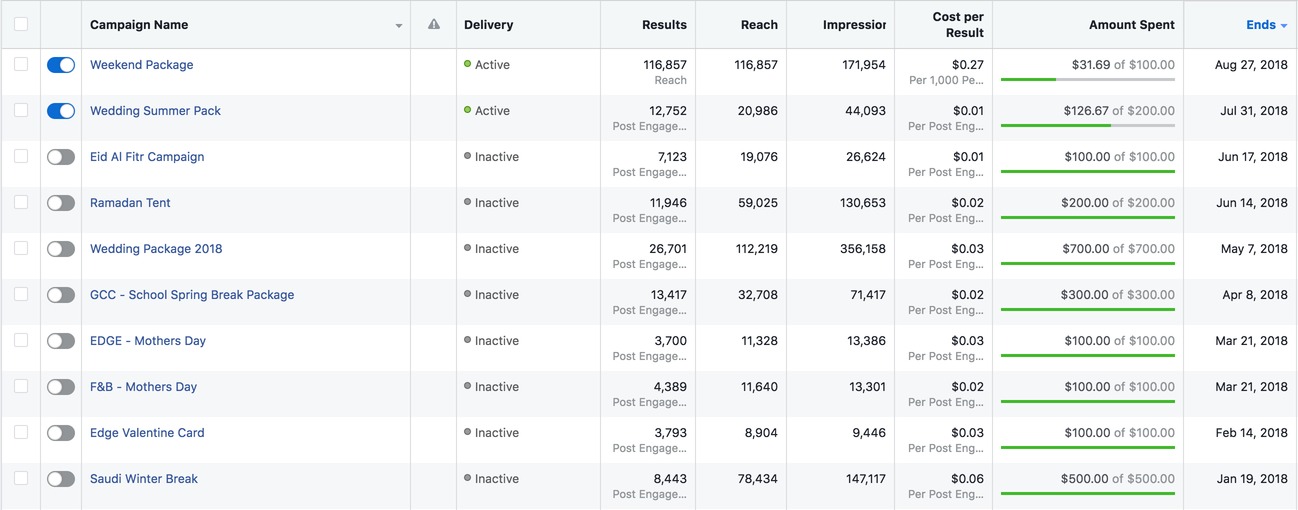Click the warning triangle column header icon
This screenshot has width=1298, height=510.
433,25
